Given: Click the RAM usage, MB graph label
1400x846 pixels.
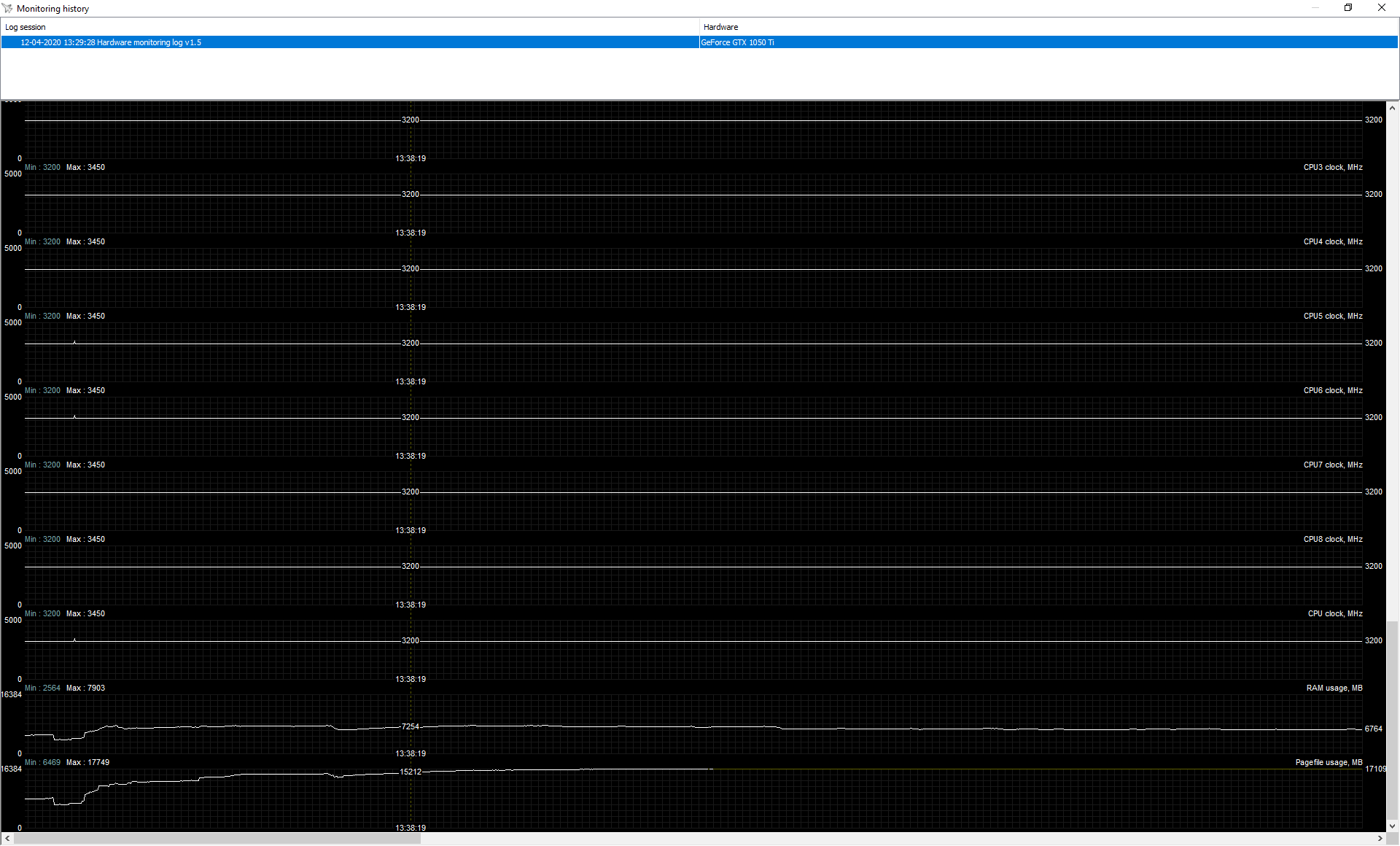Looking at the screenshot, I should pos(1334,688).
